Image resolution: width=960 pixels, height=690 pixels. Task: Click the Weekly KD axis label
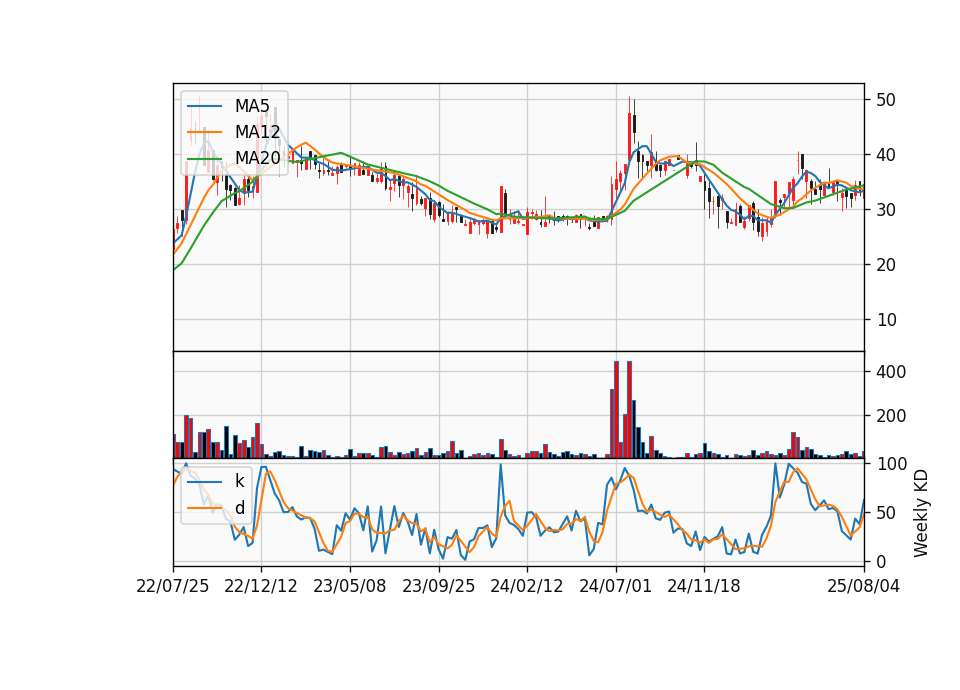[921, 513]
